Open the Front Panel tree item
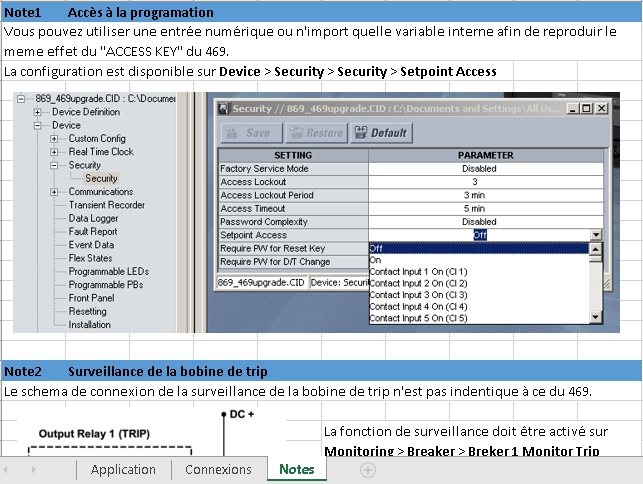This screenshot has width=643, height=484. click(91, 298)
